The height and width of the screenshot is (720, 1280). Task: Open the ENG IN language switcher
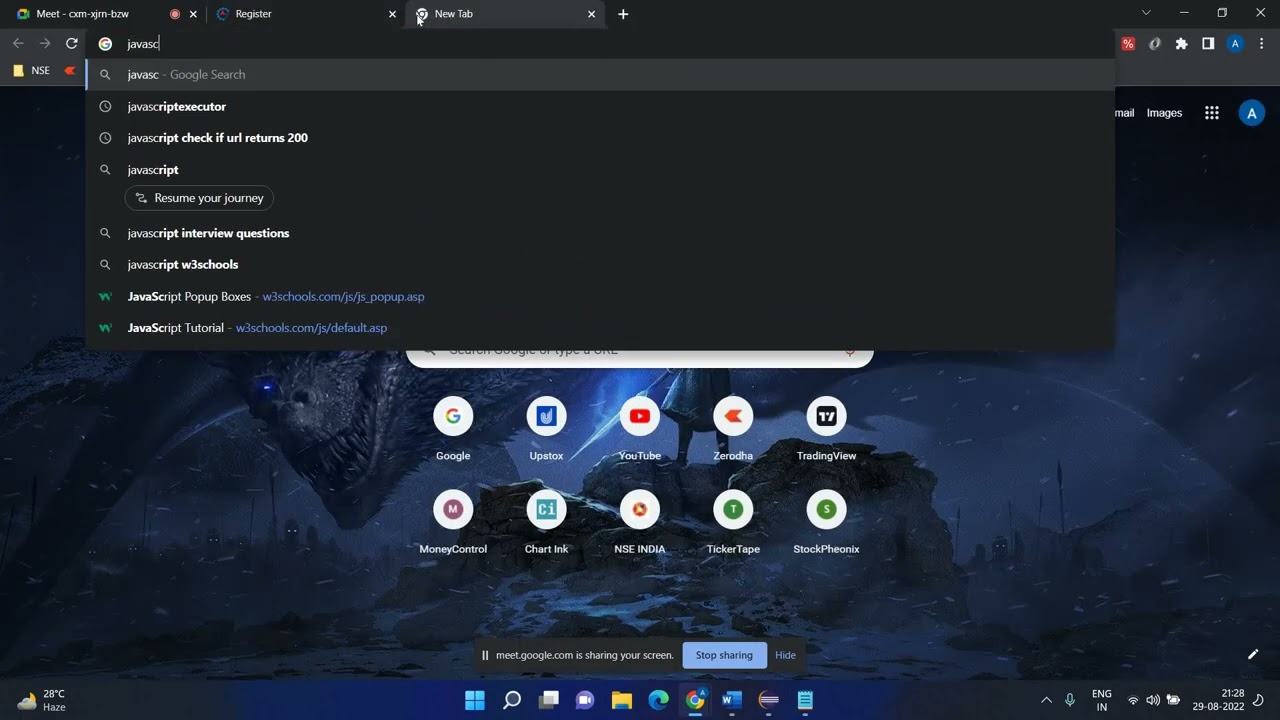coord(1102,700)
